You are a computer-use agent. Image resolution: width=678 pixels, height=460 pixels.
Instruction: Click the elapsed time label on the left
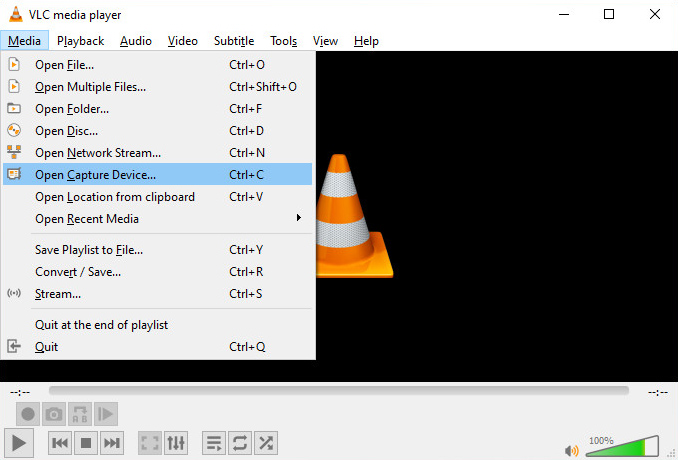(x=20, y=393)
